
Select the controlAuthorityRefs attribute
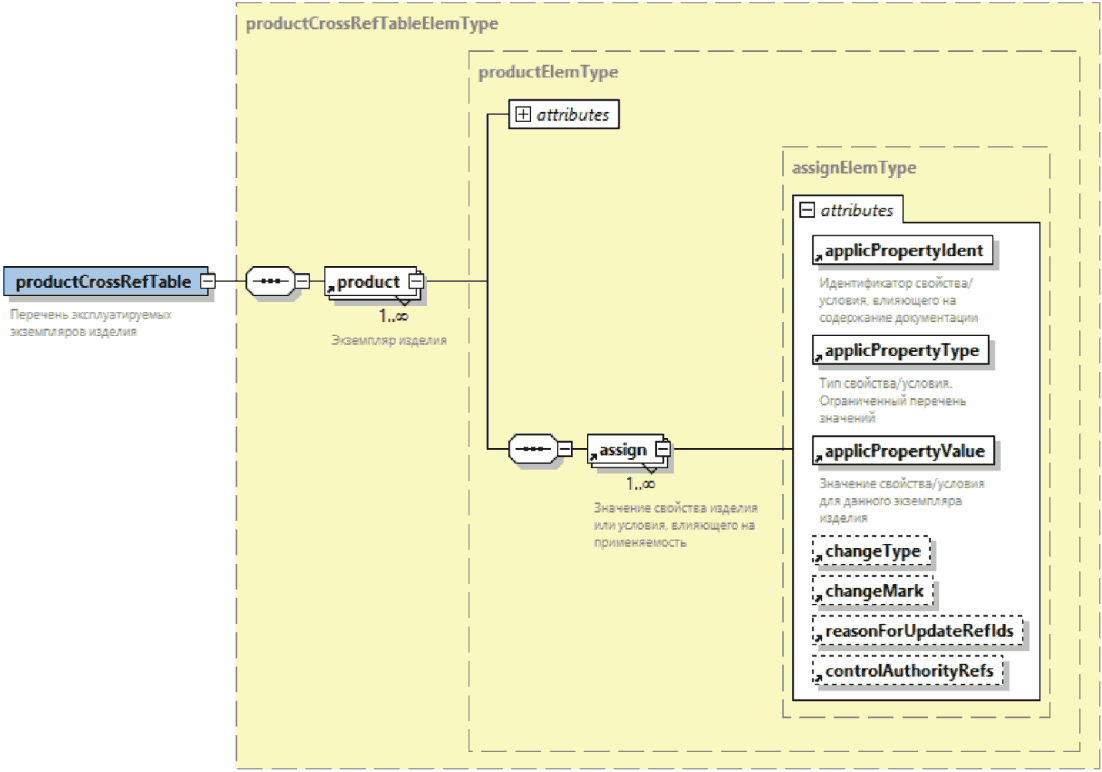tap(908, 671)
